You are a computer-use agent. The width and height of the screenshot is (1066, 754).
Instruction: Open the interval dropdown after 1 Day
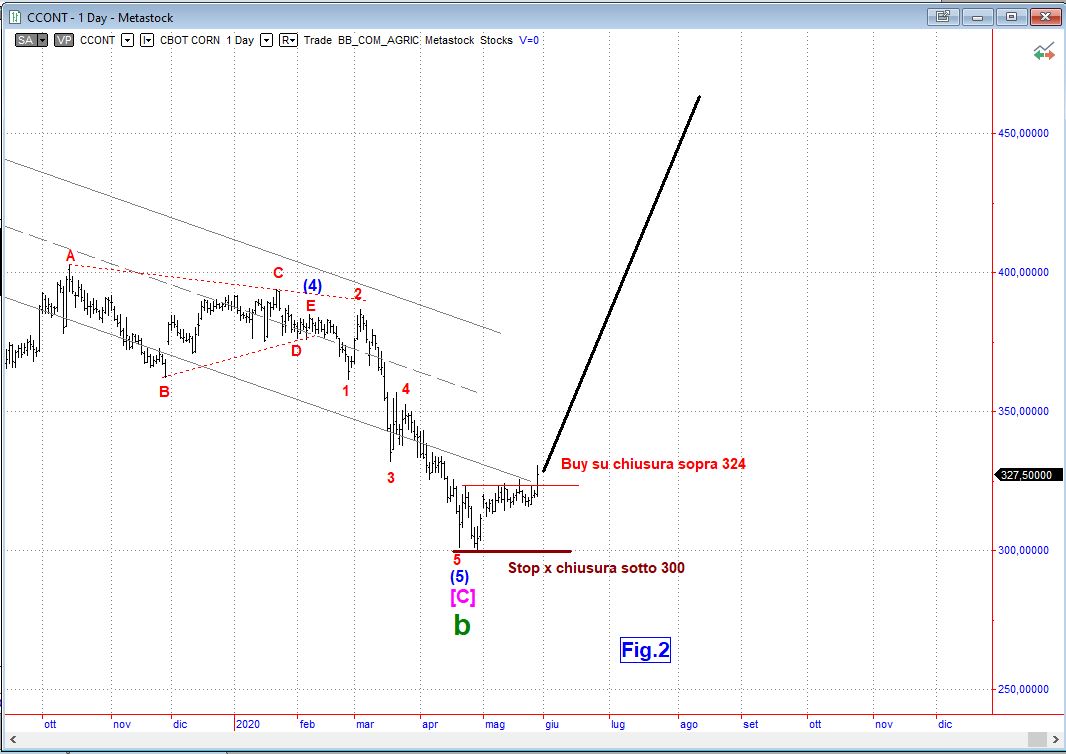pyautogui.click(x=266, y=40)
